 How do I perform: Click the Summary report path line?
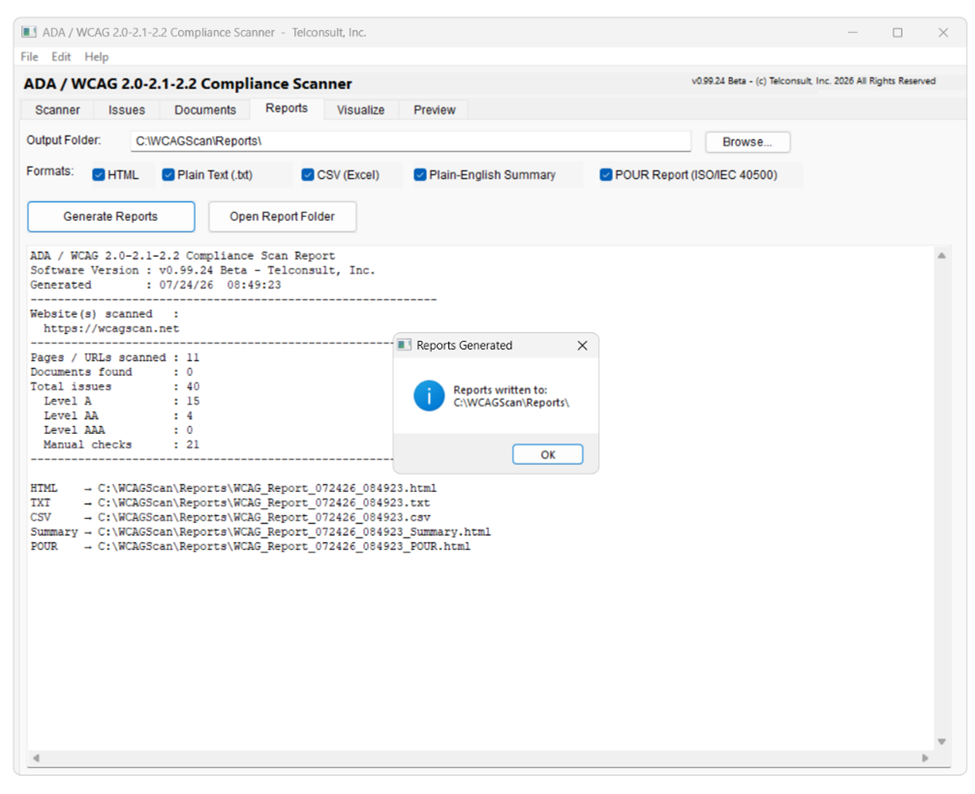pos(261,532)
